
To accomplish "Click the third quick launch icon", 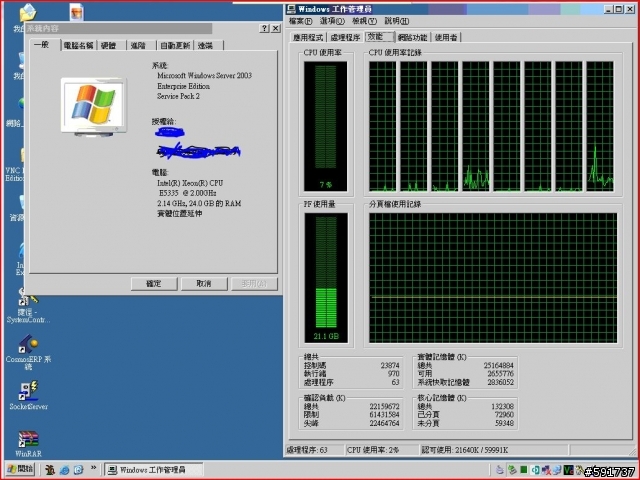I will click(78, 470).
